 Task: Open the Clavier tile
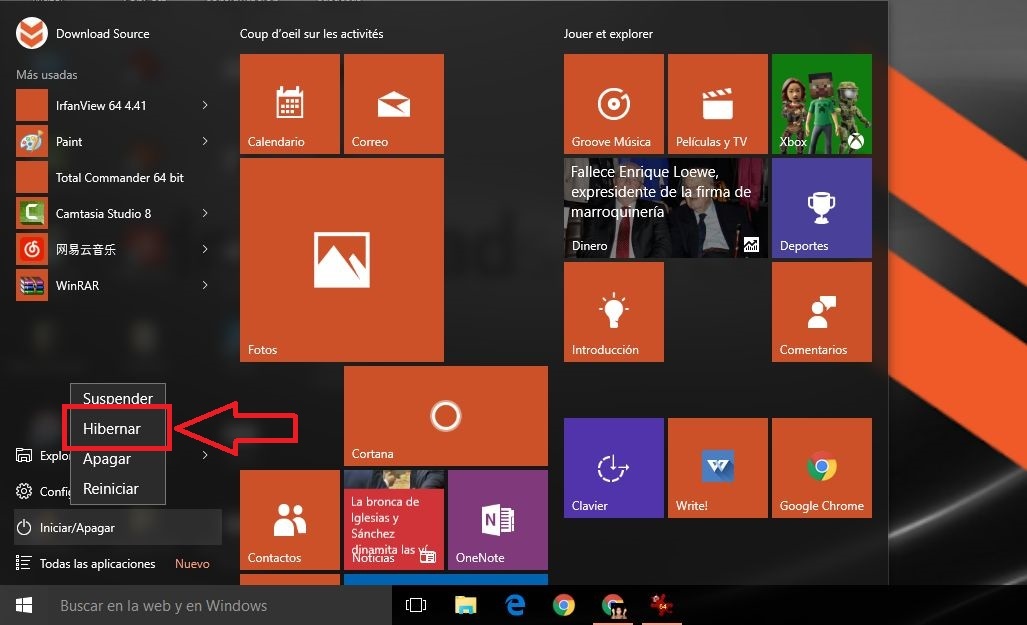[614, 468]
